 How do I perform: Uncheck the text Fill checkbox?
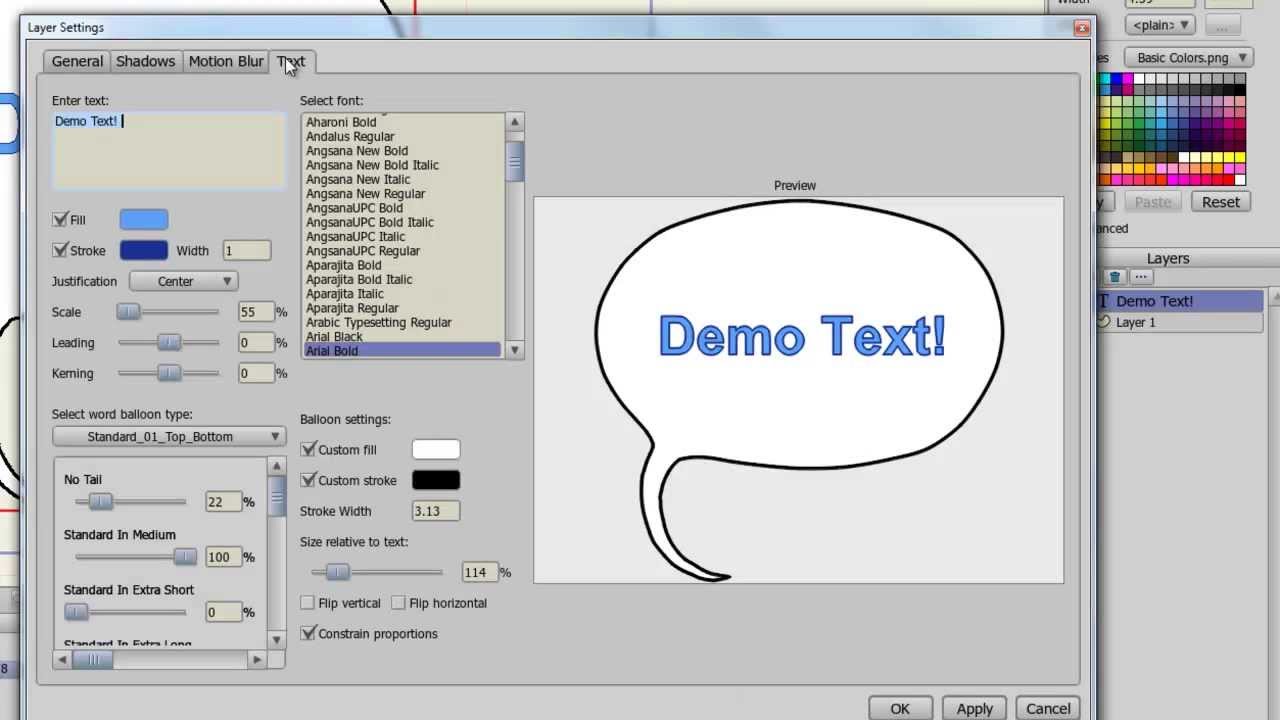[61, 220]
